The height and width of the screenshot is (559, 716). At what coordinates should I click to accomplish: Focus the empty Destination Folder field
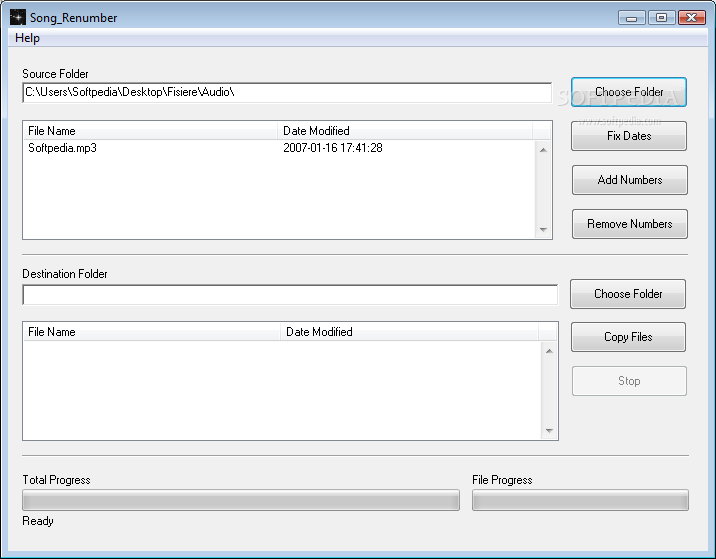tap(290, 295)
